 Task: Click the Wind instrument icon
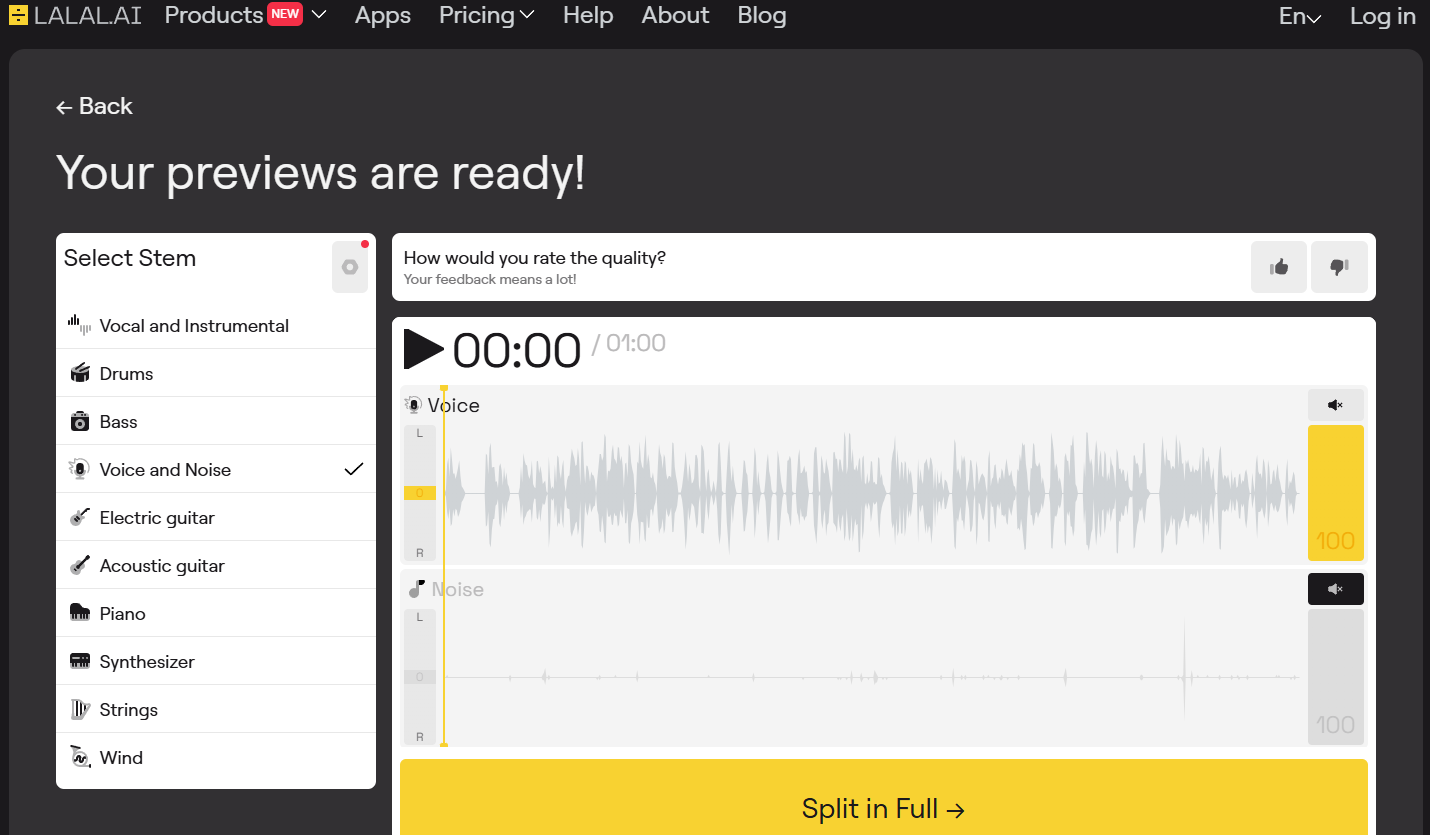[x=80, y=757]
